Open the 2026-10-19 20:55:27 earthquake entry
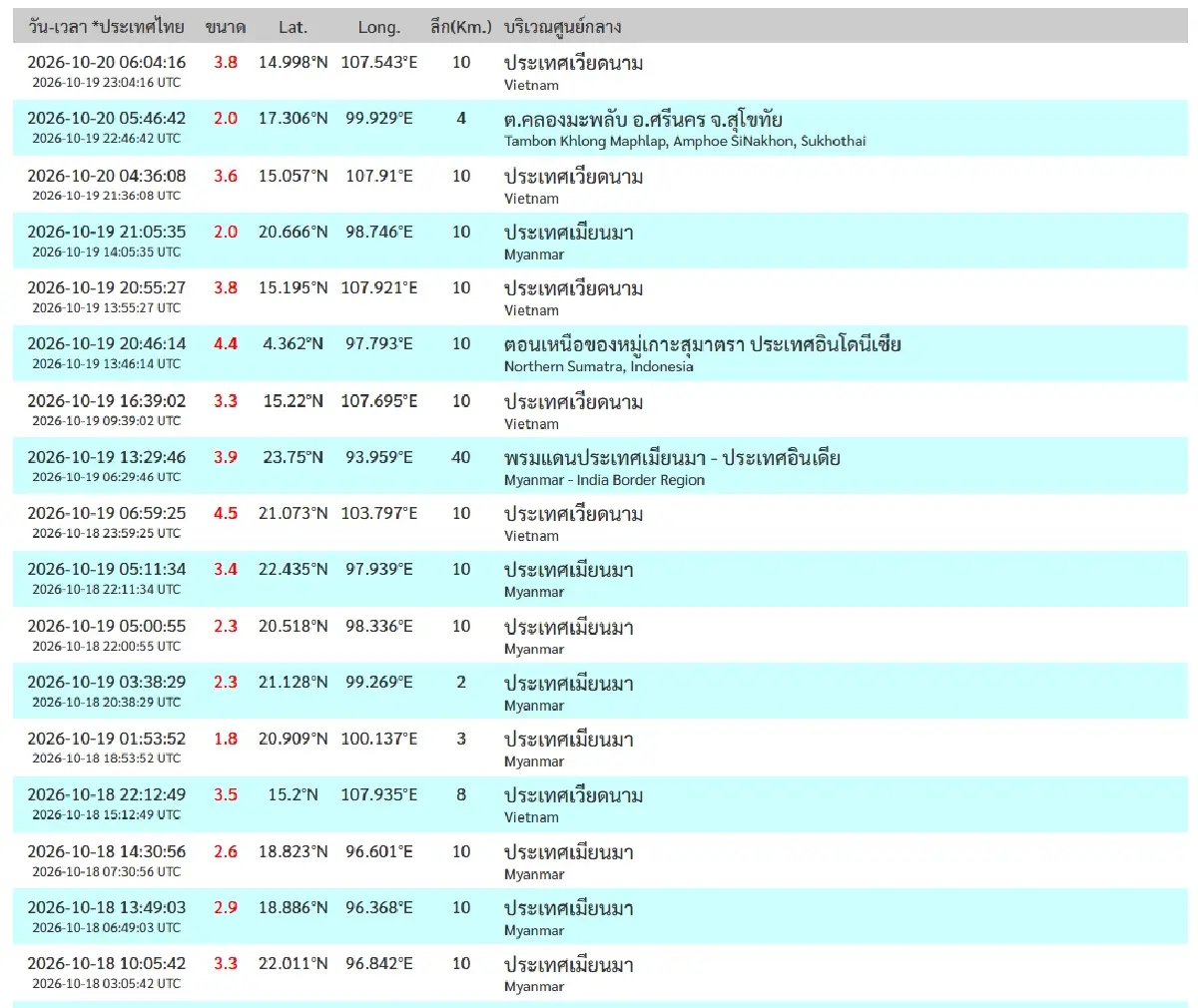This screenshot has height=1008, width=1198. [600, 296]
